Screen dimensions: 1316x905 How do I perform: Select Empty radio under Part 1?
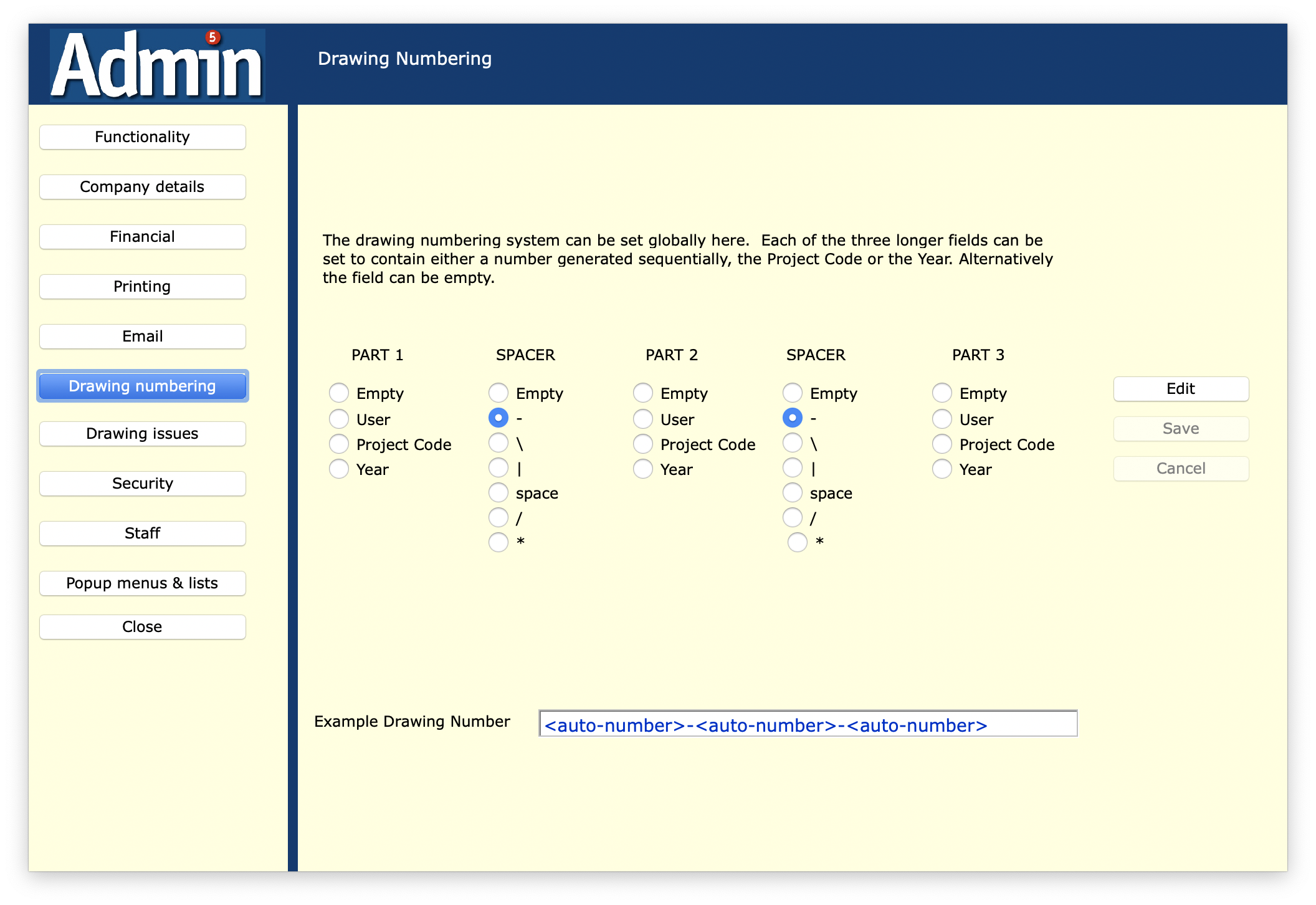pos(339,393)
